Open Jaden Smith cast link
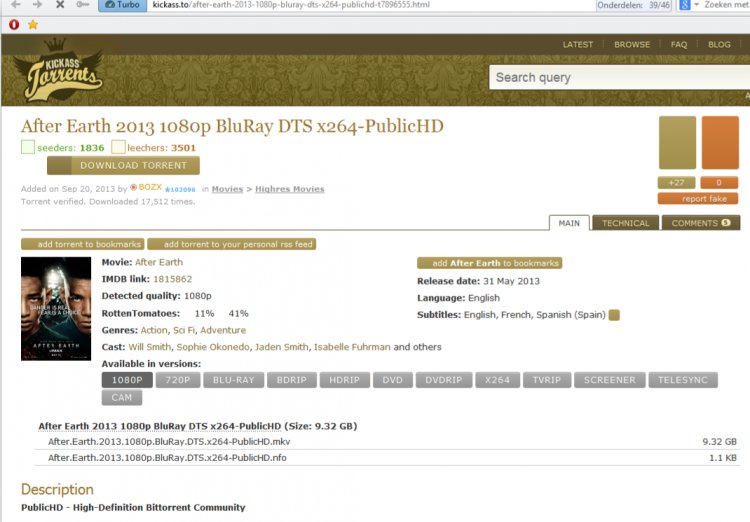 click(x=282, y=347)
